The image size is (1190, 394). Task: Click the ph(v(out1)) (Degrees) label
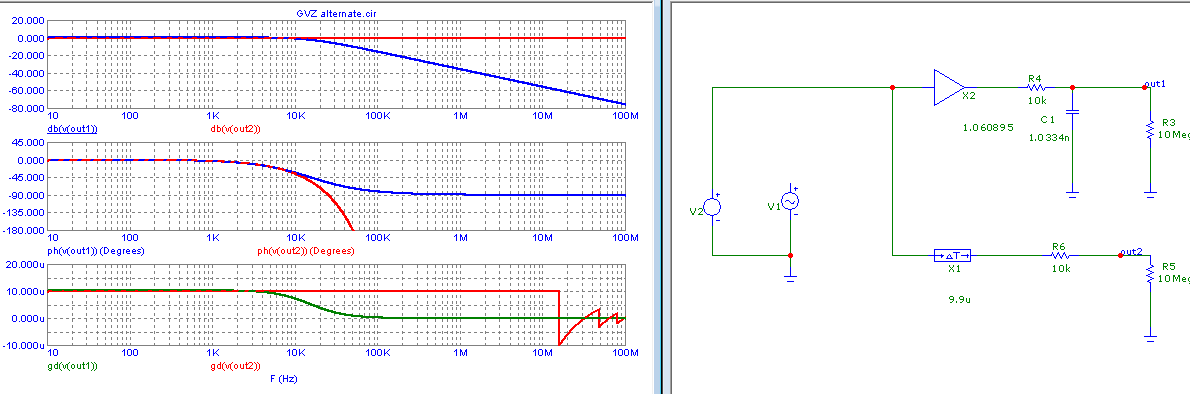96,251
